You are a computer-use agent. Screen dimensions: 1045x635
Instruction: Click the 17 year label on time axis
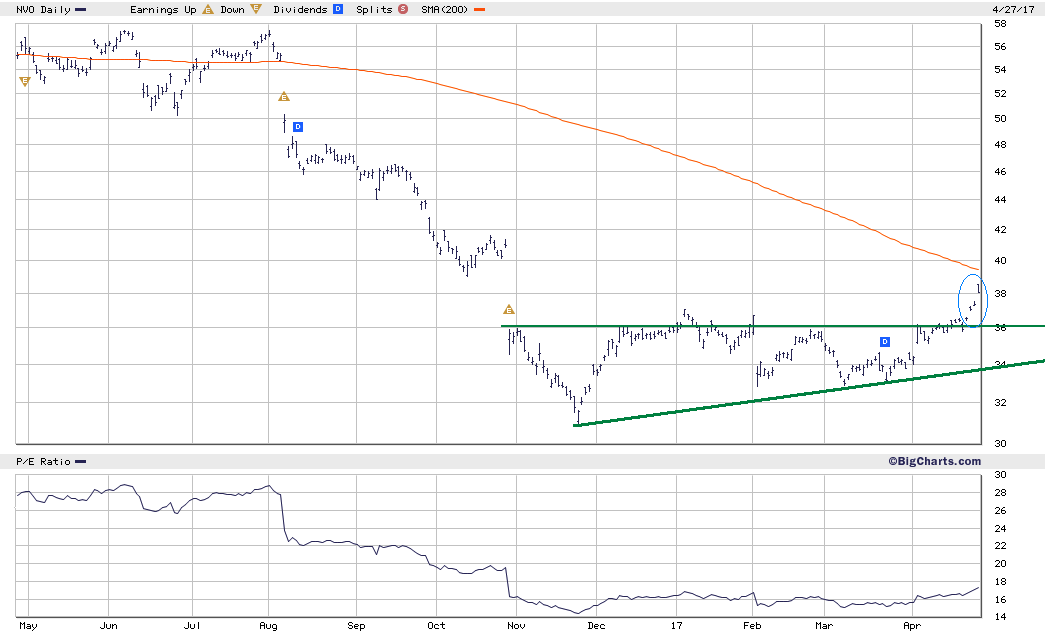tap(676, 626)
